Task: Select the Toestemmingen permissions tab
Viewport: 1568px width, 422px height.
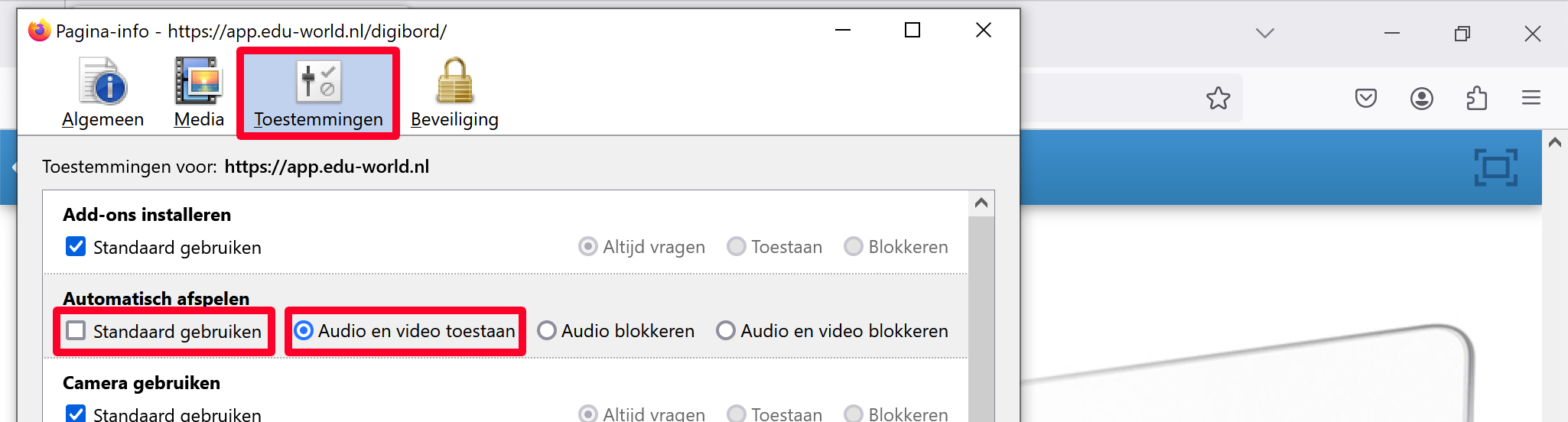Action: [318, 93]
